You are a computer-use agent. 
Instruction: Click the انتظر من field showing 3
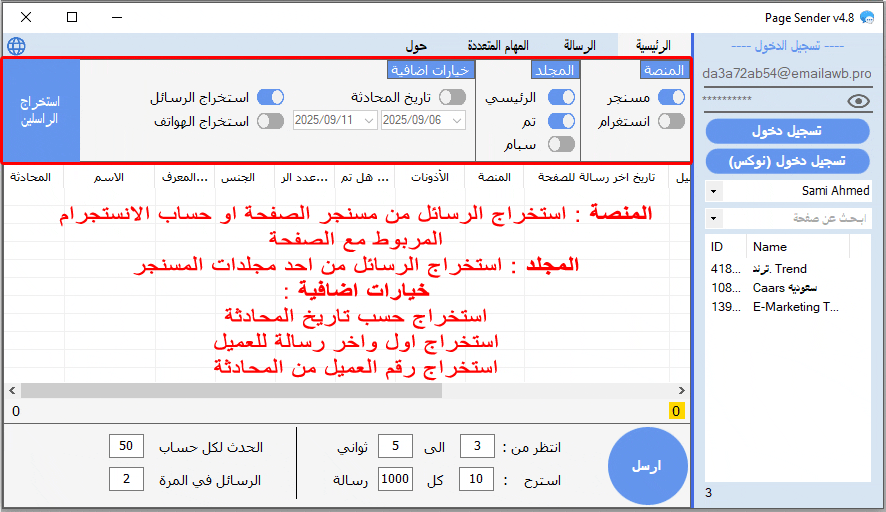click(x=477, y=446)
